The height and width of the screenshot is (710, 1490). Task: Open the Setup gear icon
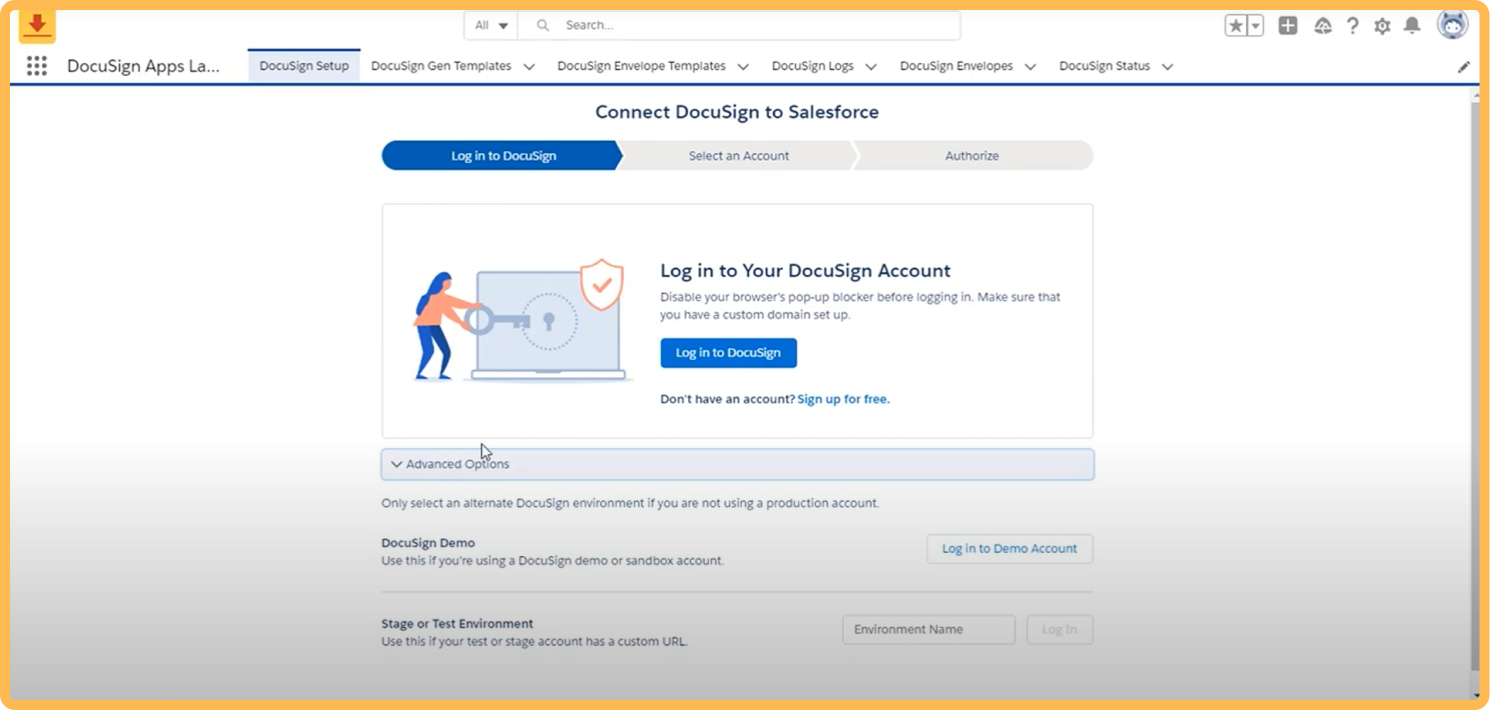pos(1382,26)
